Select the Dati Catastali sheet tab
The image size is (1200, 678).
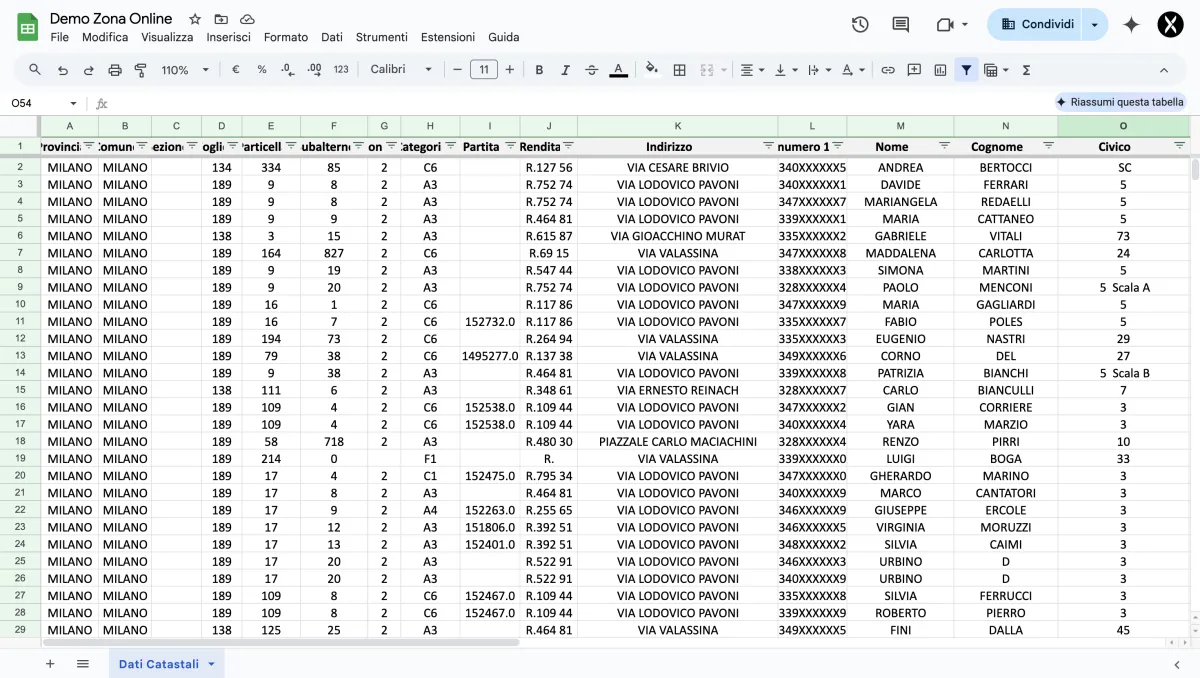[x=166, y=664]
